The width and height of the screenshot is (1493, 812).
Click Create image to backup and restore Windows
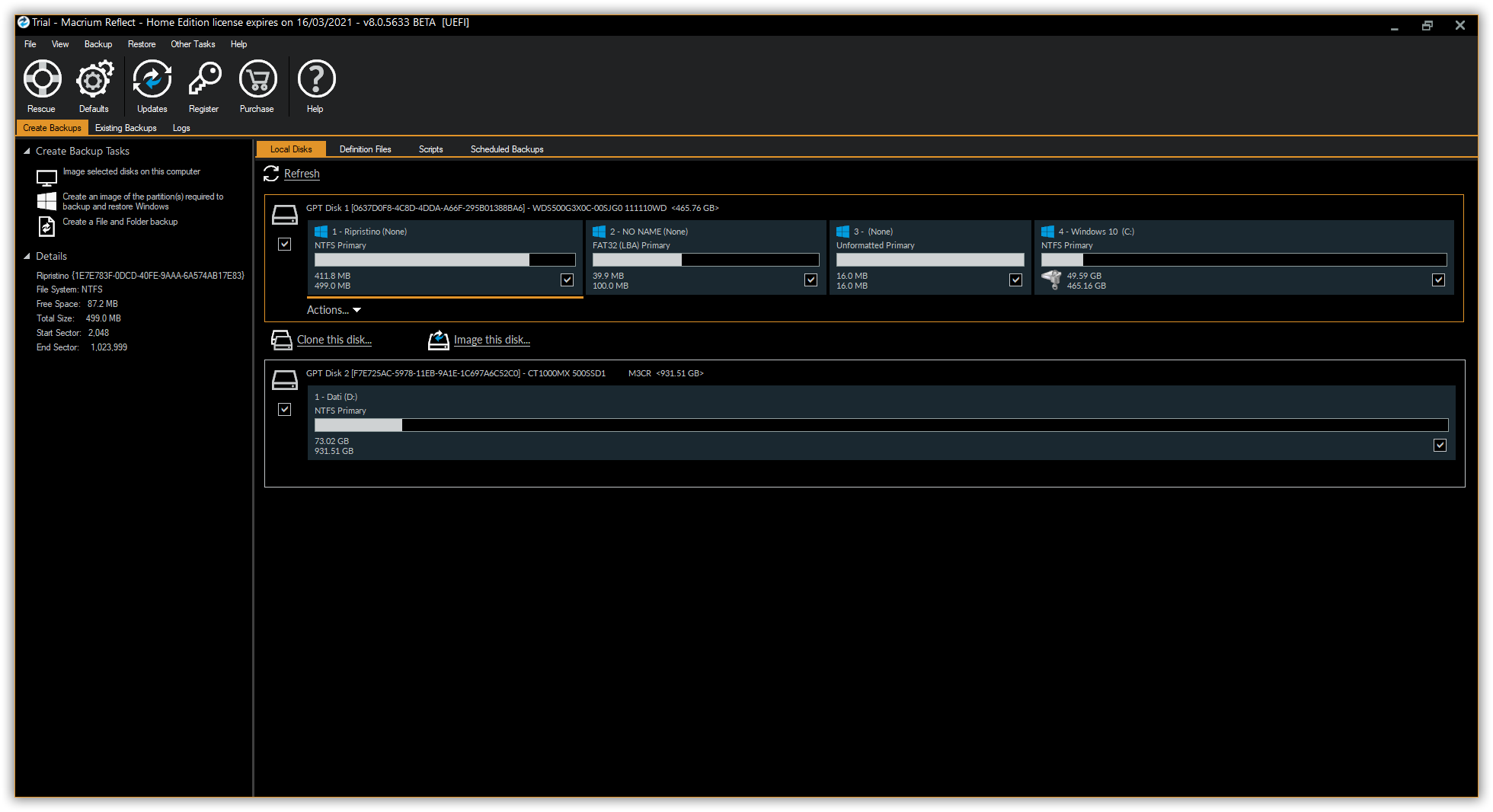click(143, 201)
